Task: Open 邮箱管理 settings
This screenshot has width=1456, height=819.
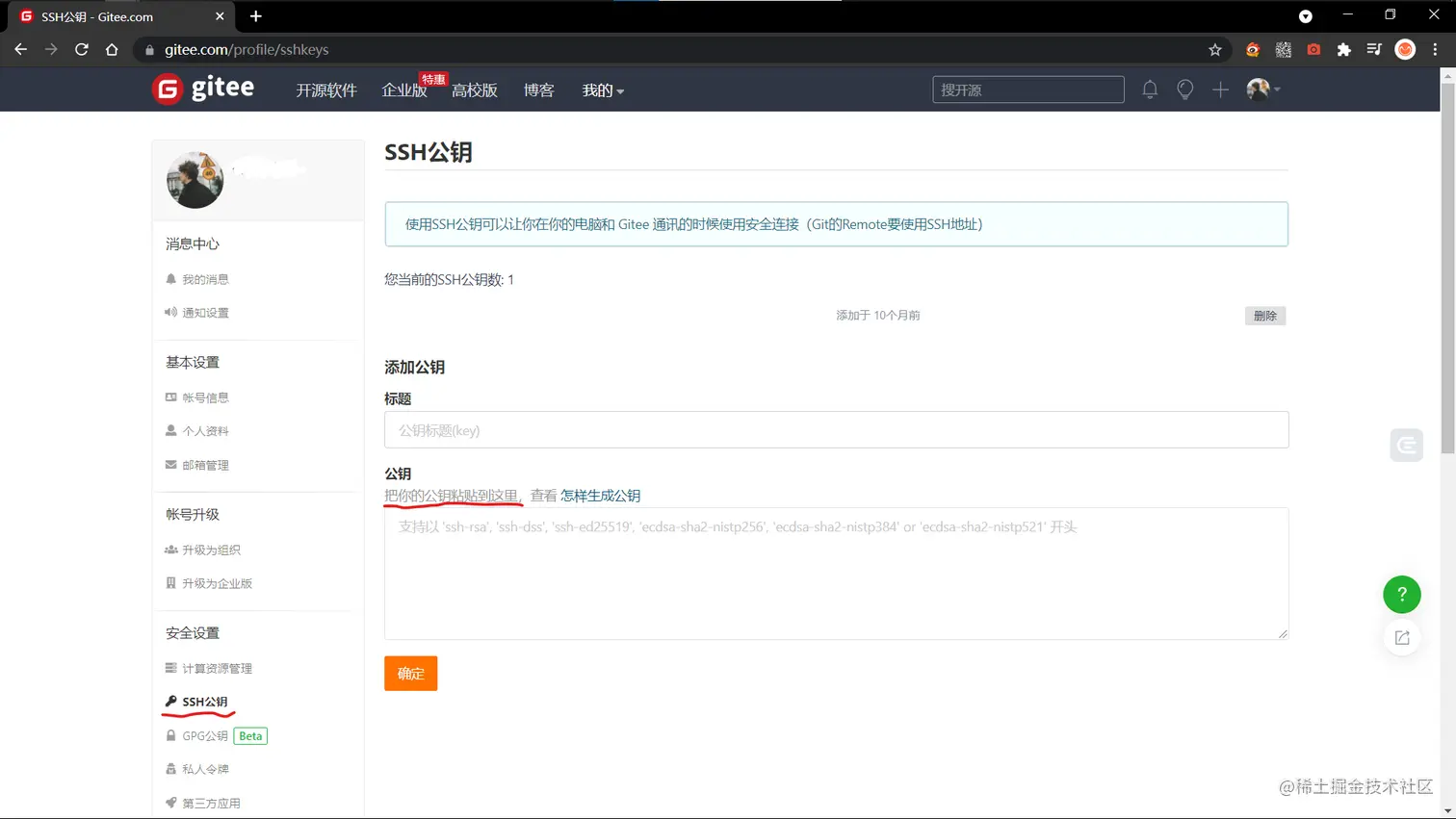Action: (197, 465)
